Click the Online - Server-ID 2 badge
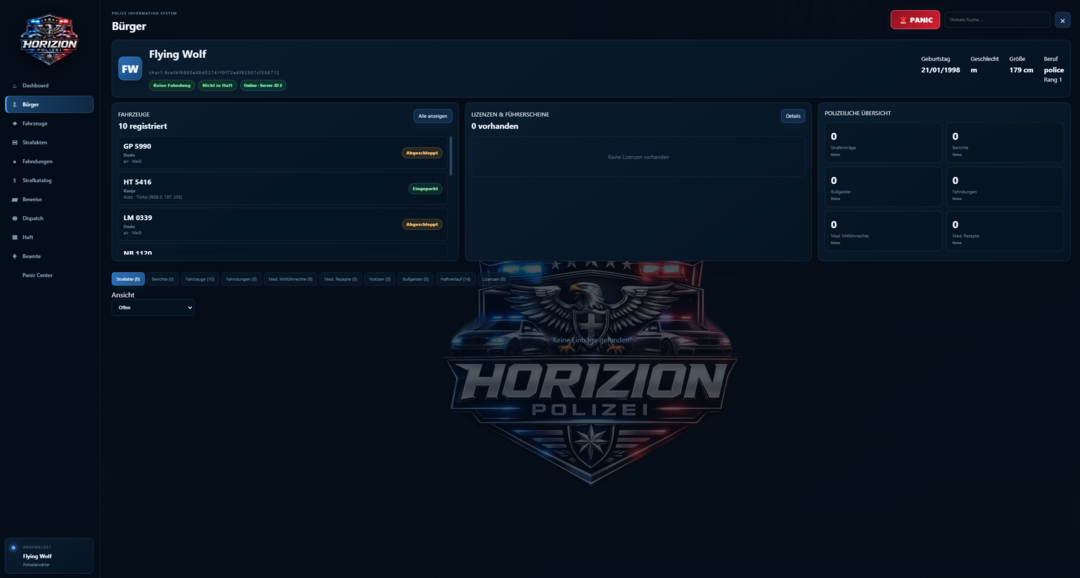Image resolution: width=1080 pixels, height=578 pixels. 263,86
